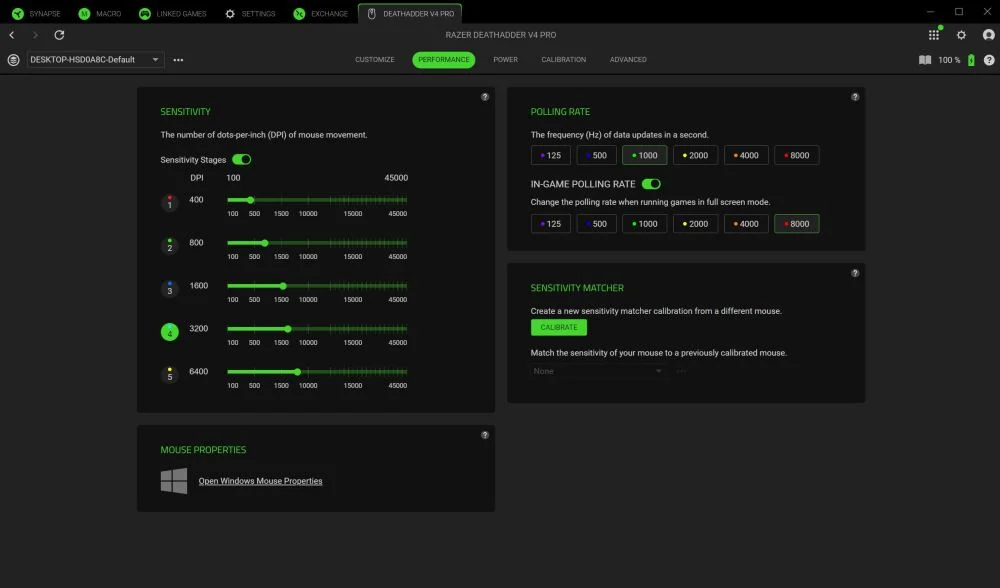Open the Power tab
The width and height of the screenshot is (1000, 588).
coord(505,59)
